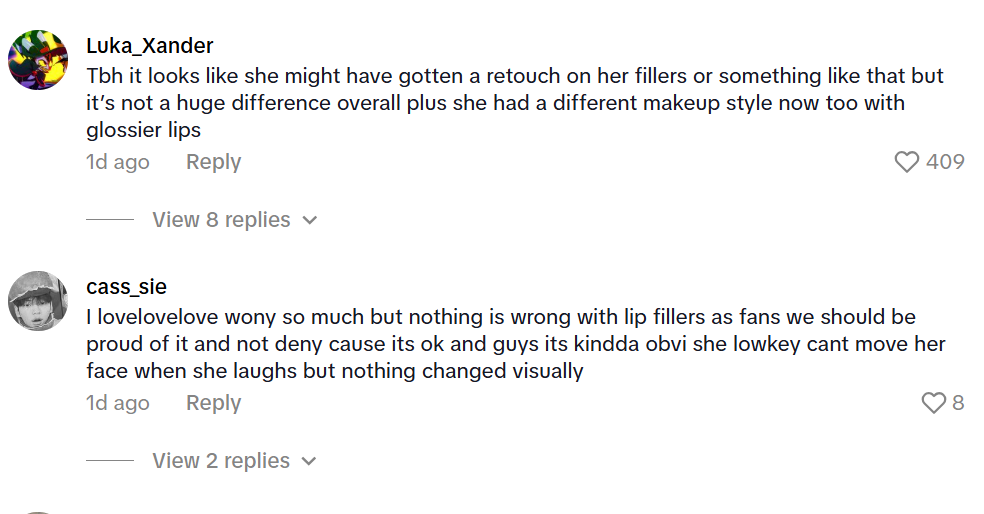
Task: Click the chevron next to View 2 replies
Action: (309, 461)
